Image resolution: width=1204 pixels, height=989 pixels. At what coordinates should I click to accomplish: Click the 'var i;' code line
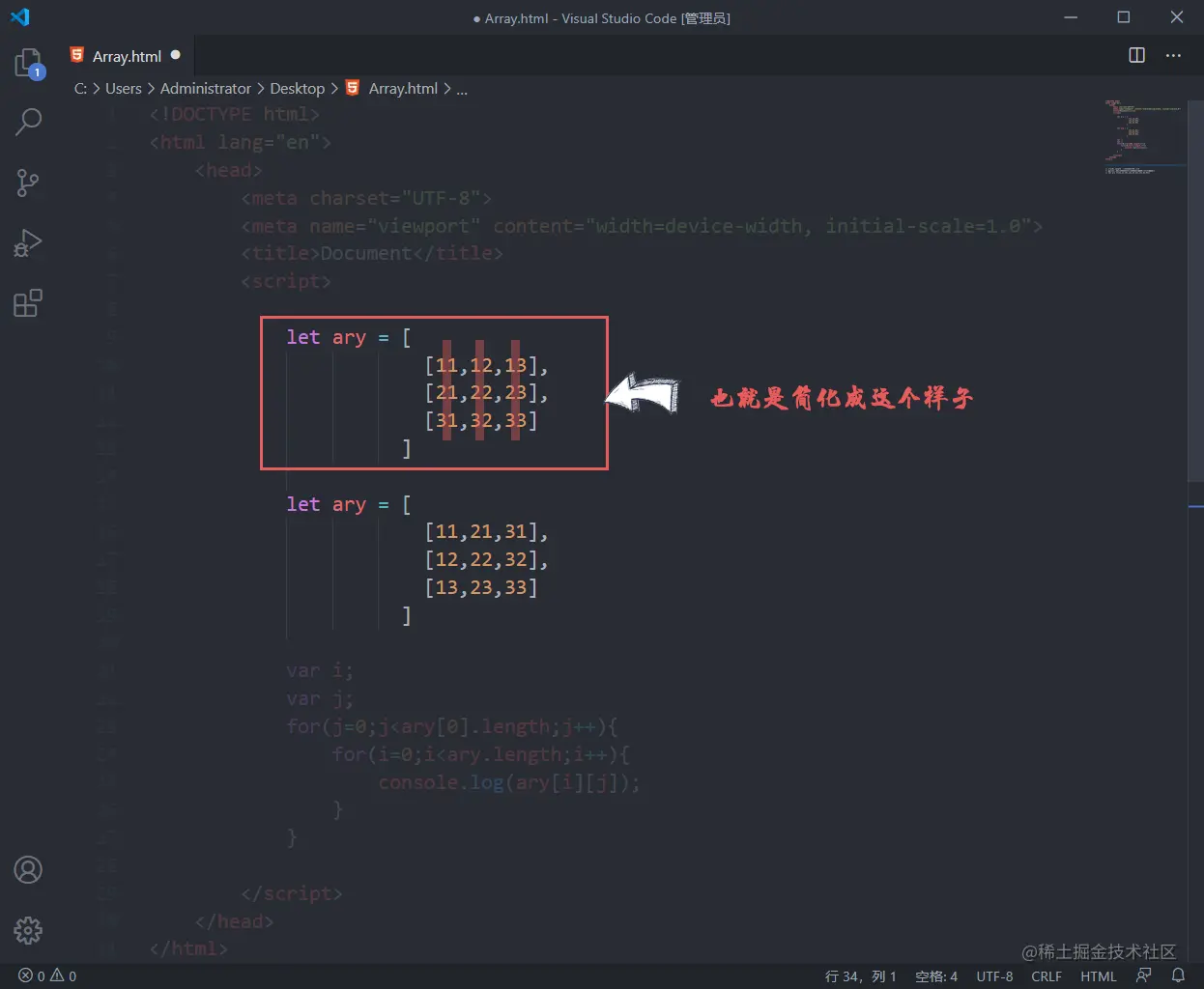point(320,671)
